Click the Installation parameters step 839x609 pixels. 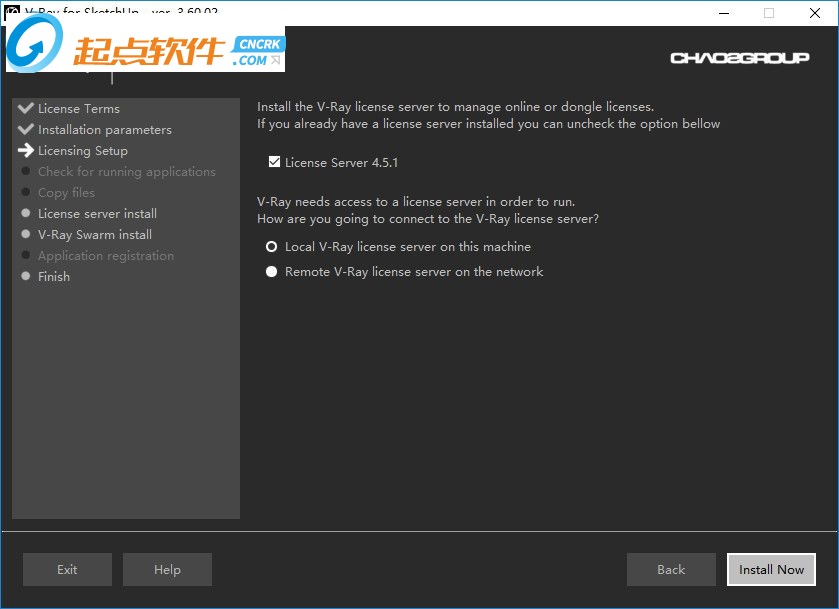click(x=105, y=130)
